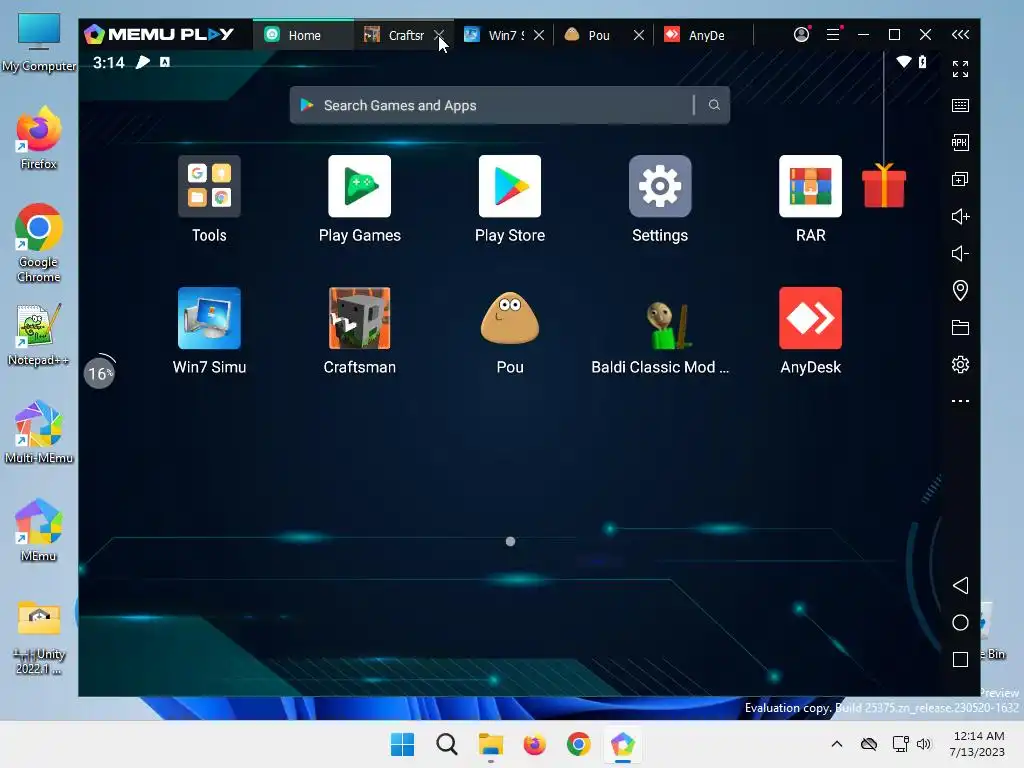The height and width of the screenshot is (768, 1024).
Task: Open the GPS location icon
Action: [x=960, y=291]
